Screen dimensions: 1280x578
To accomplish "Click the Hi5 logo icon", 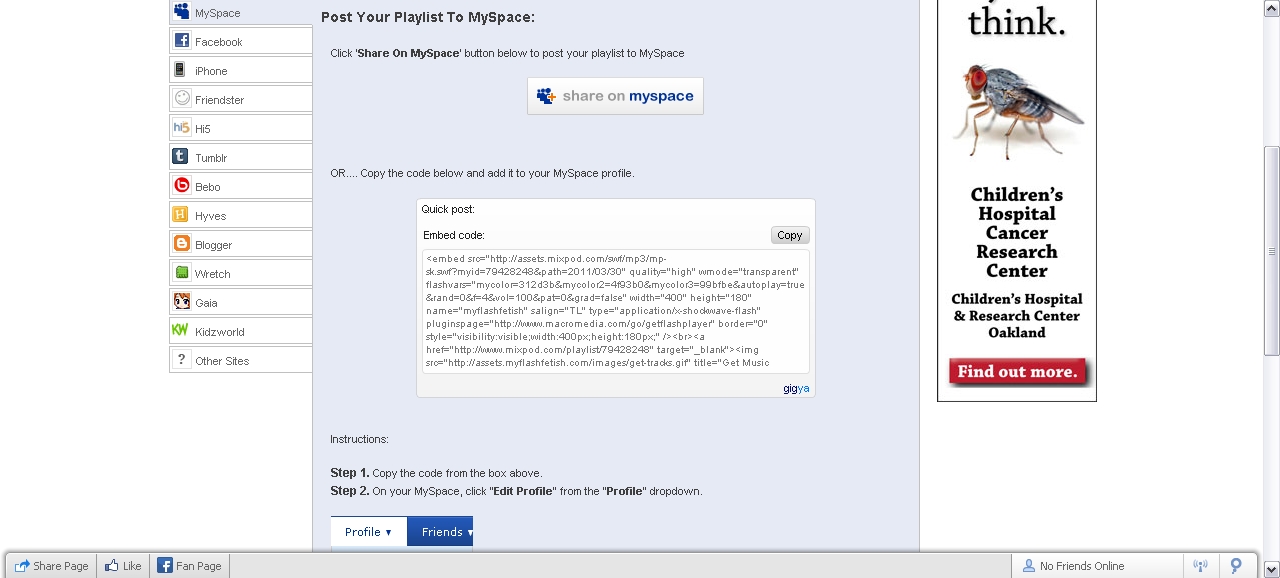I will point(181,128).
